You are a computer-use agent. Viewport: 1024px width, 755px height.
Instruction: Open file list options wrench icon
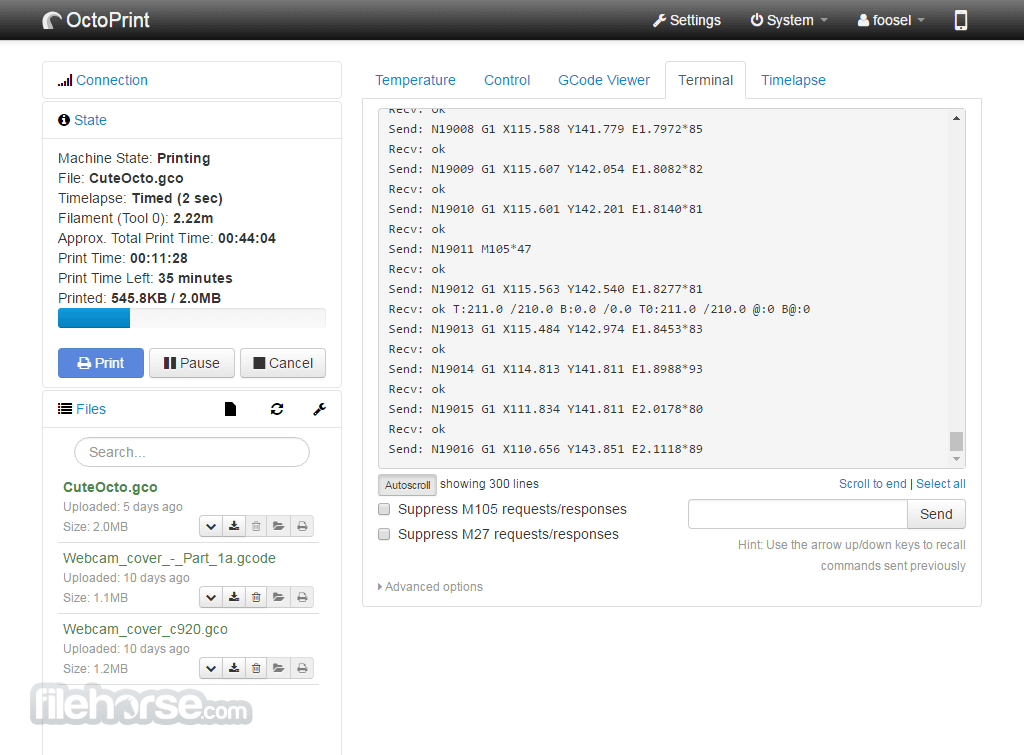pos(319,409)
